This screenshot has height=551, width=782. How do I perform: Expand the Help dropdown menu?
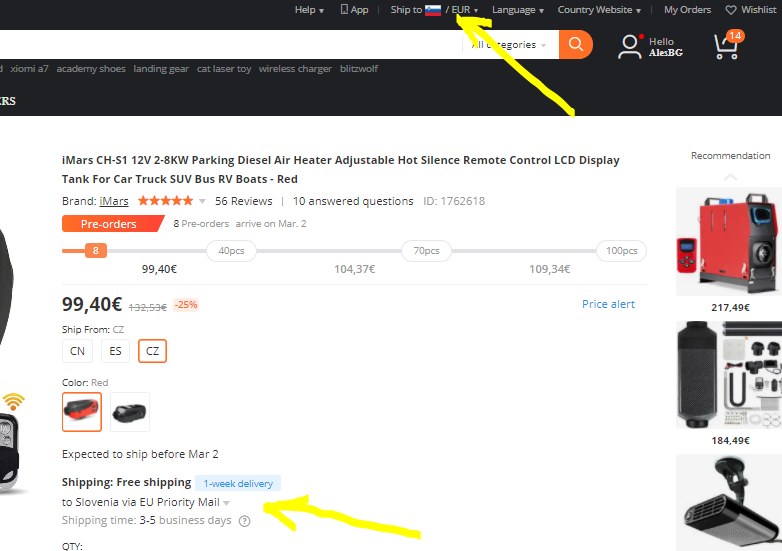pos(309,10)
